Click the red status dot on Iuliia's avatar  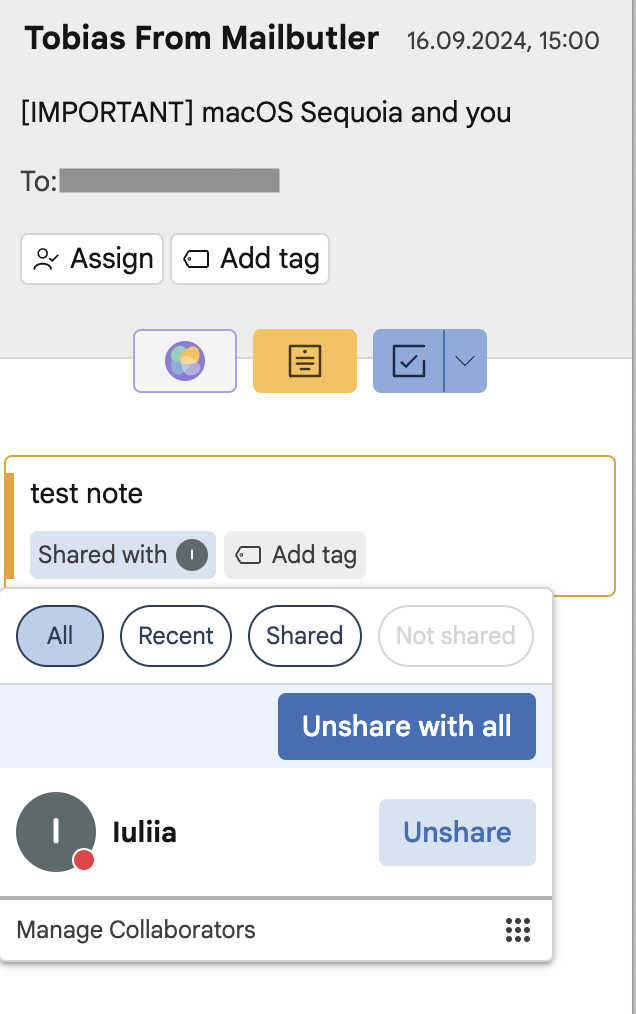(83, 860)
